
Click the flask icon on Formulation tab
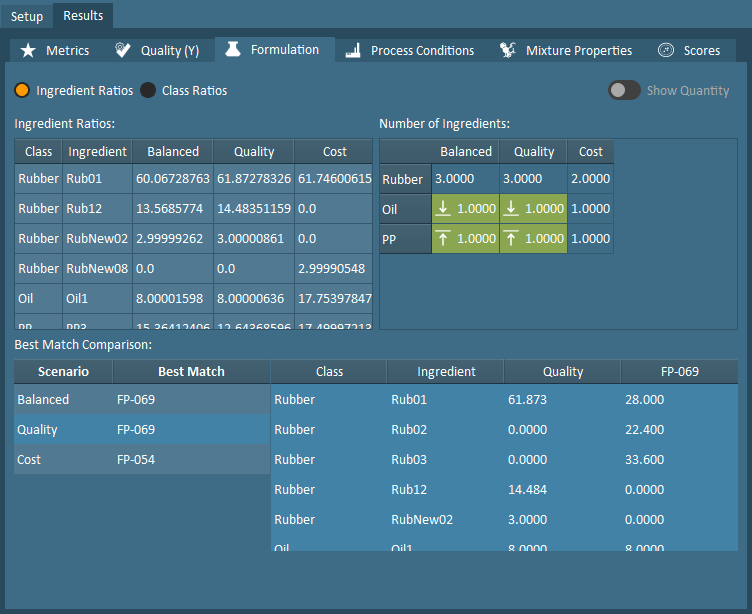(x=233, y=49)
